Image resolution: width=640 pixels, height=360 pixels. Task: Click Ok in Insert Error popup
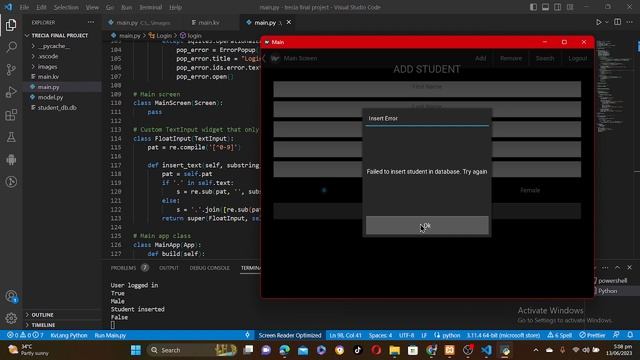pos(427,225)
